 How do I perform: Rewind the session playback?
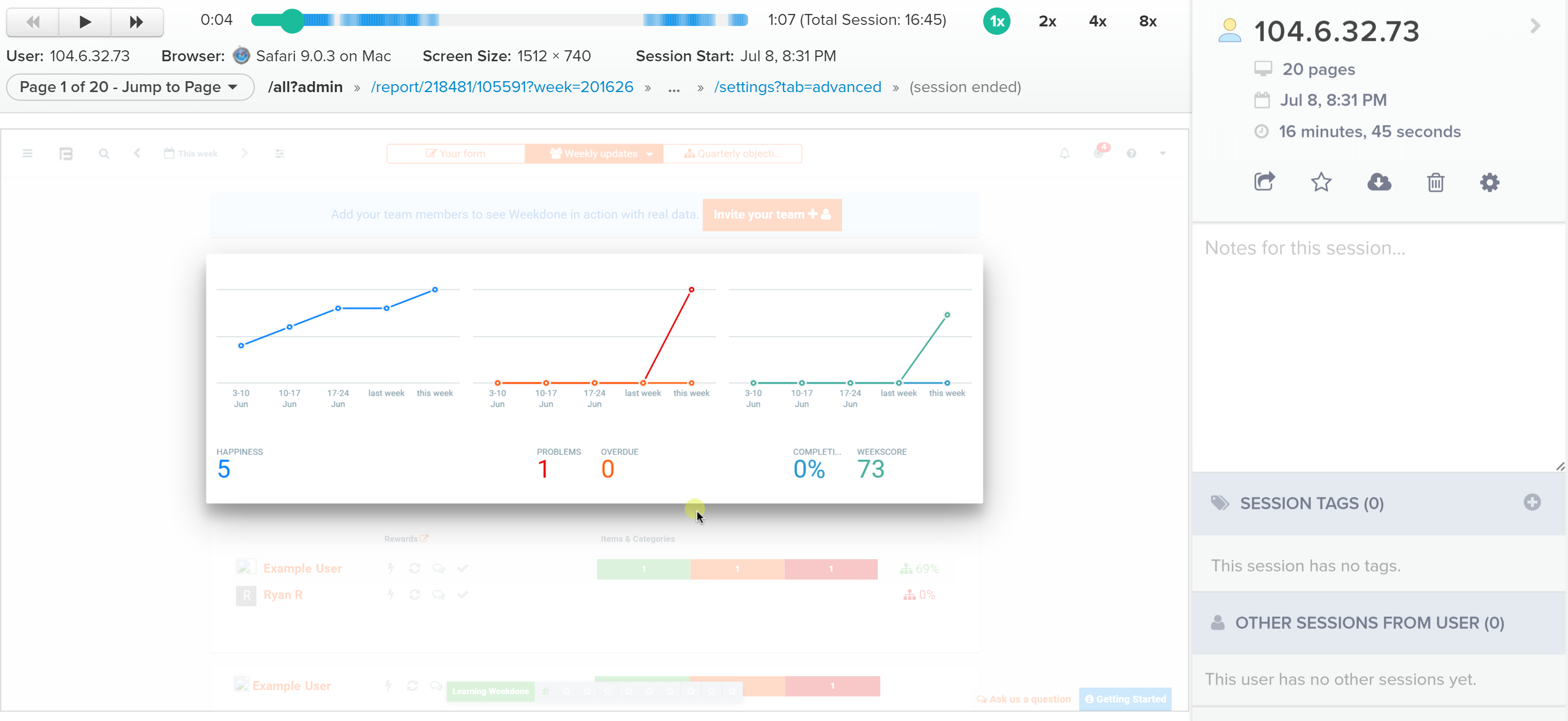tap(33, 22)
